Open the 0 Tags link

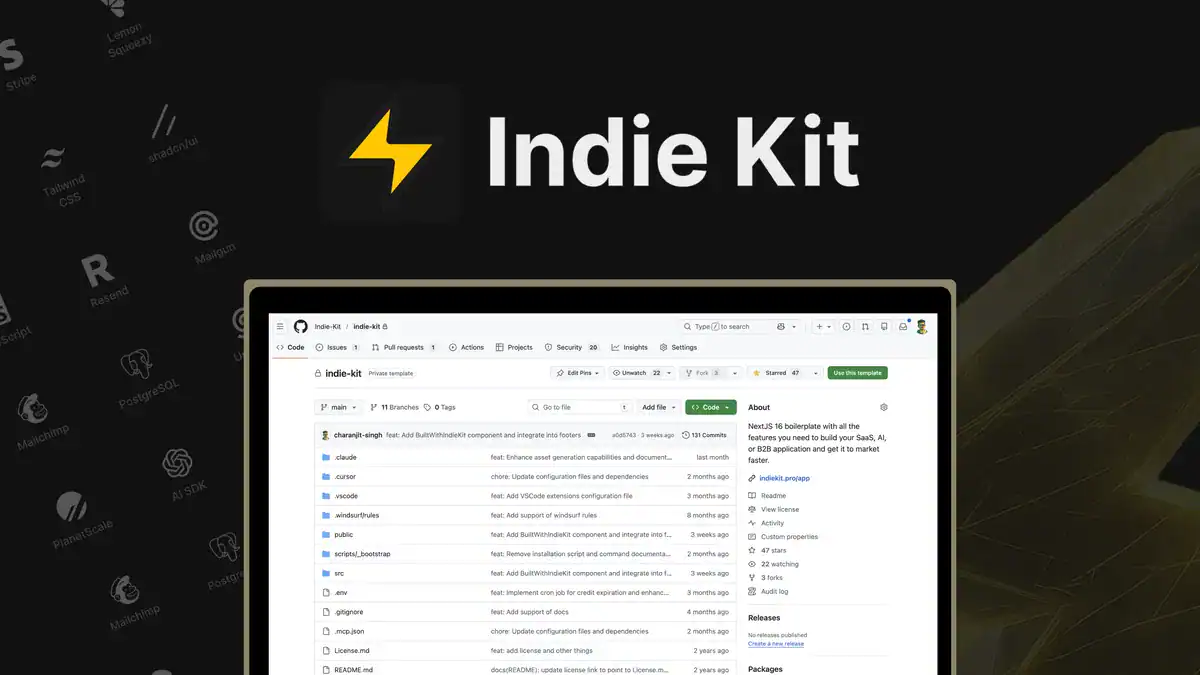pyautogui.click(x=440, y=407)
